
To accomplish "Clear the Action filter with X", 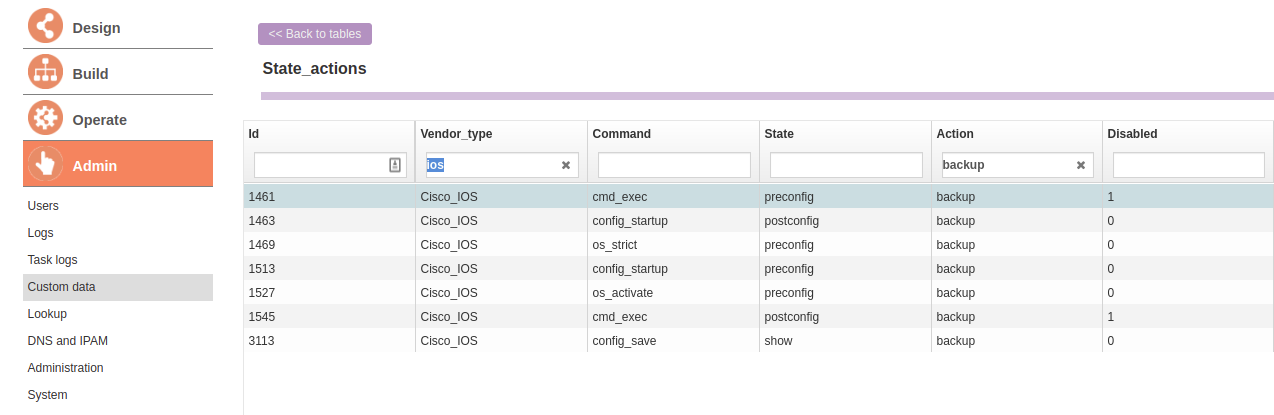I will coord(1080,165).
